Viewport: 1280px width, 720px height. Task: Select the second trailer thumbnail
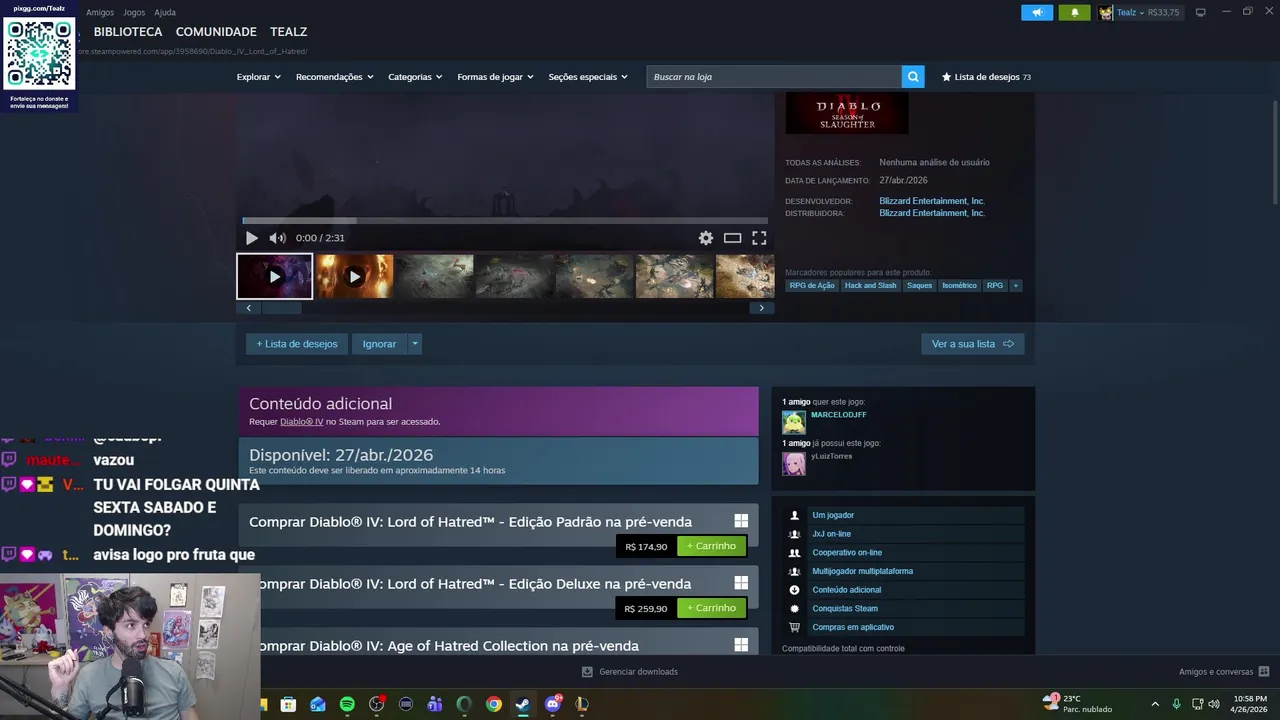[x=355, y=277]
